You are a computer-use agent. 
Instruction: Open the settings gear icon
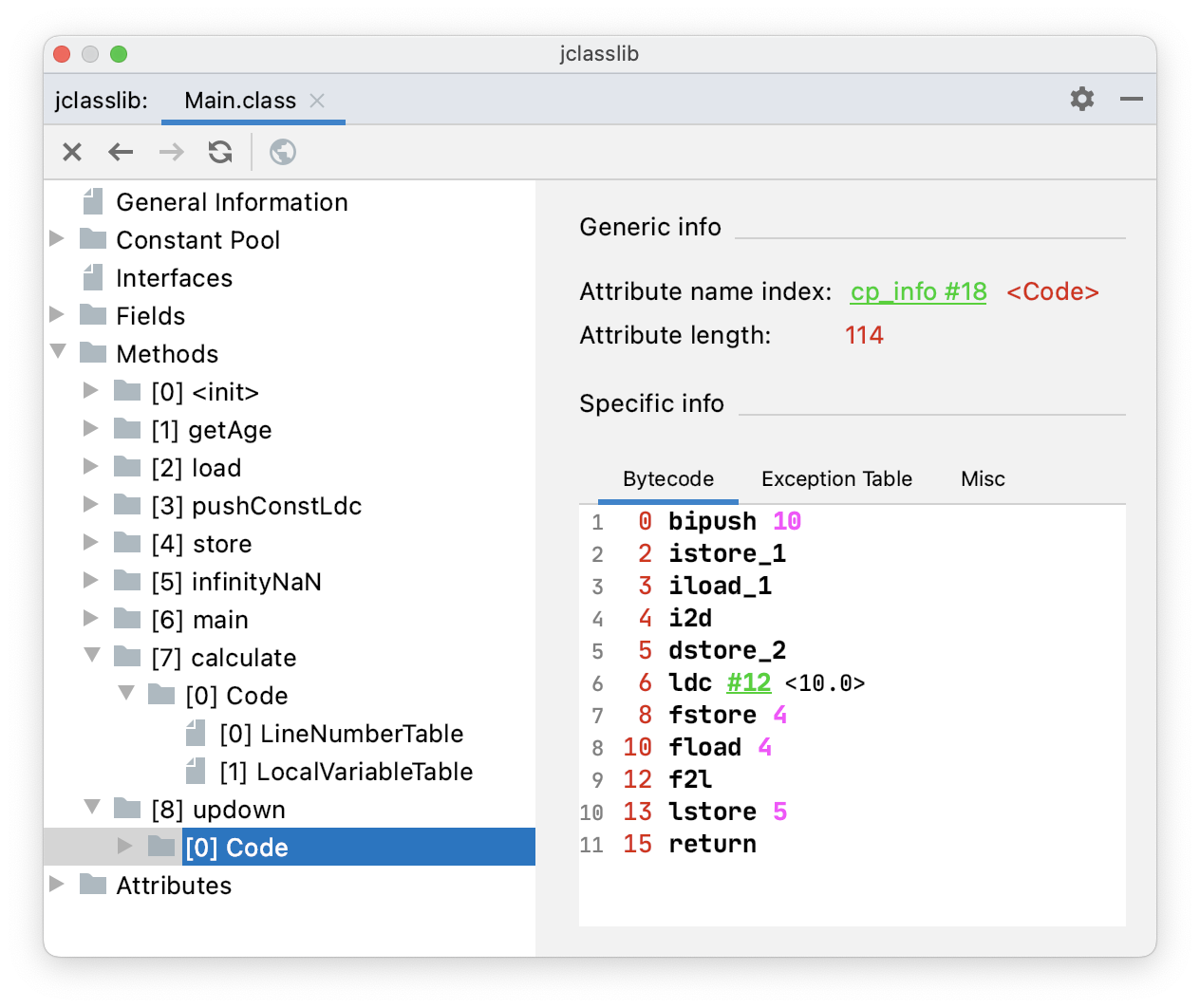[x=1082, y=99]
